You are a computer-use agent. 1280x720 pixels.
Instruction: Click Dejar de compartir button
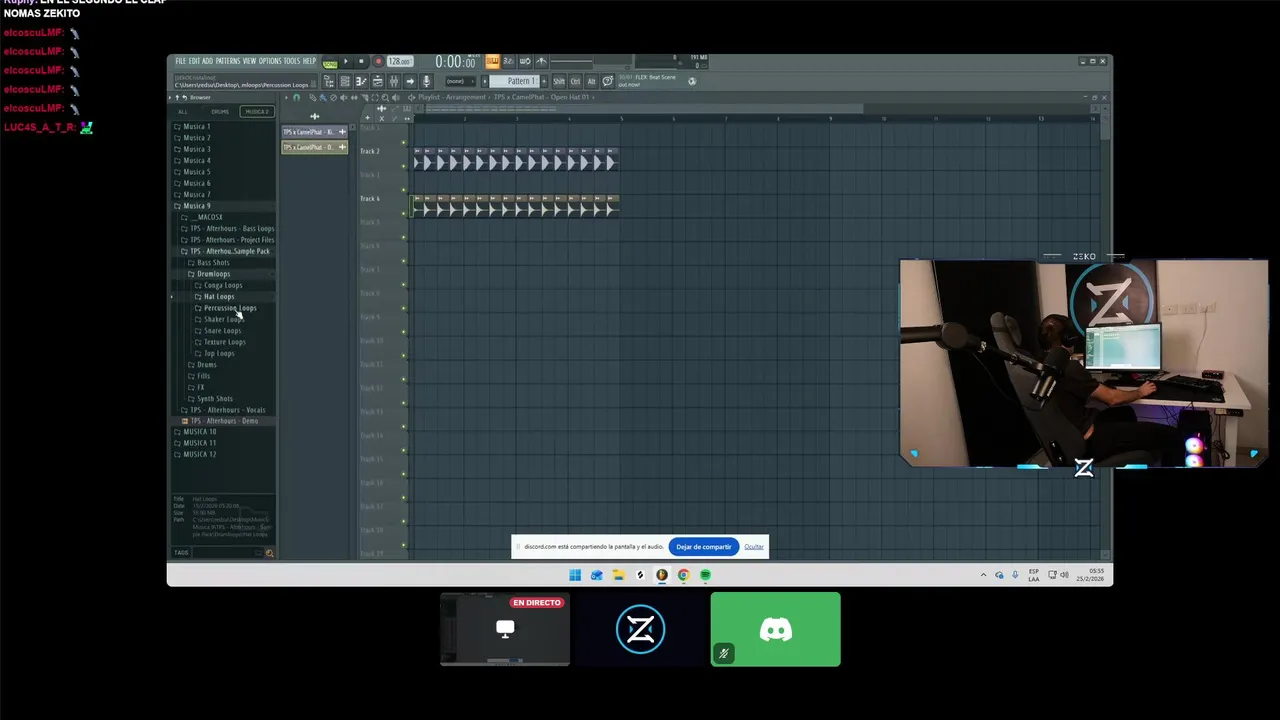pos(704,547)
